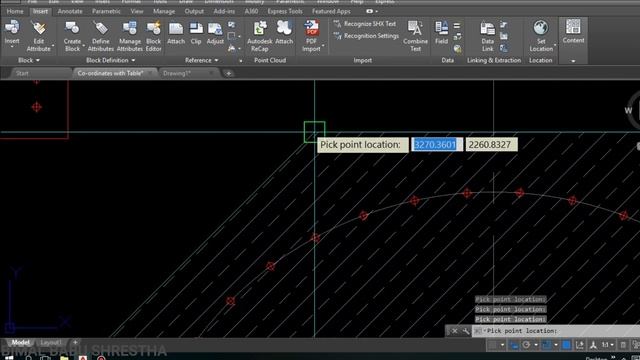Open the Insert button dropdown arrow
This screenshot has height=360, width=640.
pyautogui.click(x=12, y=47)
